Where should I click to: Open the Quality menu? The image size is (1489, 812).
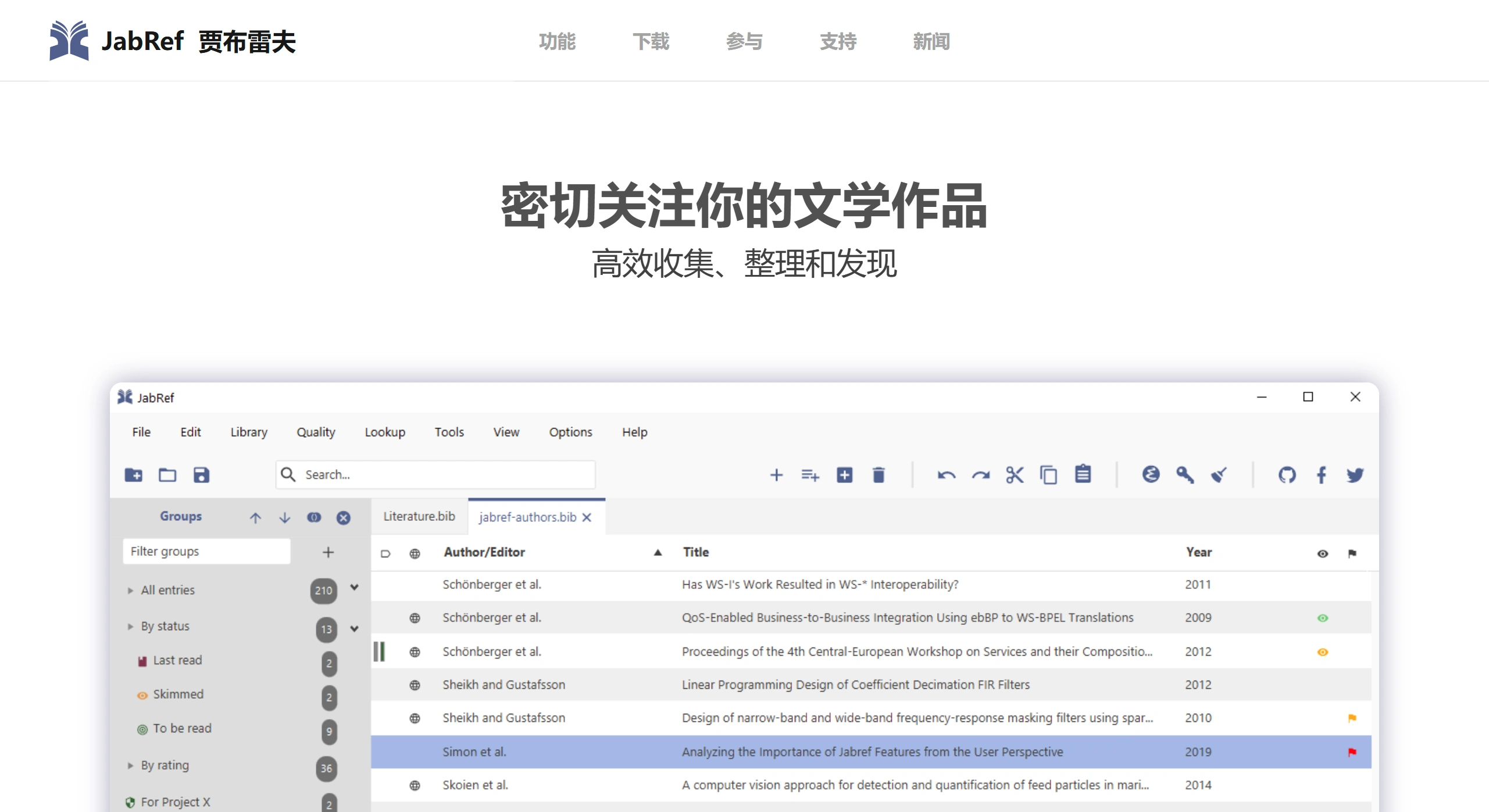(316, 432)
